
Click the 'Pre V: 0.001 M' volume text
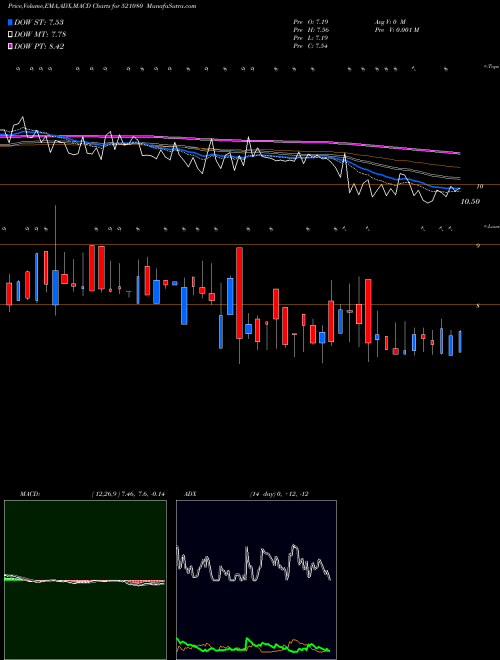396,30
